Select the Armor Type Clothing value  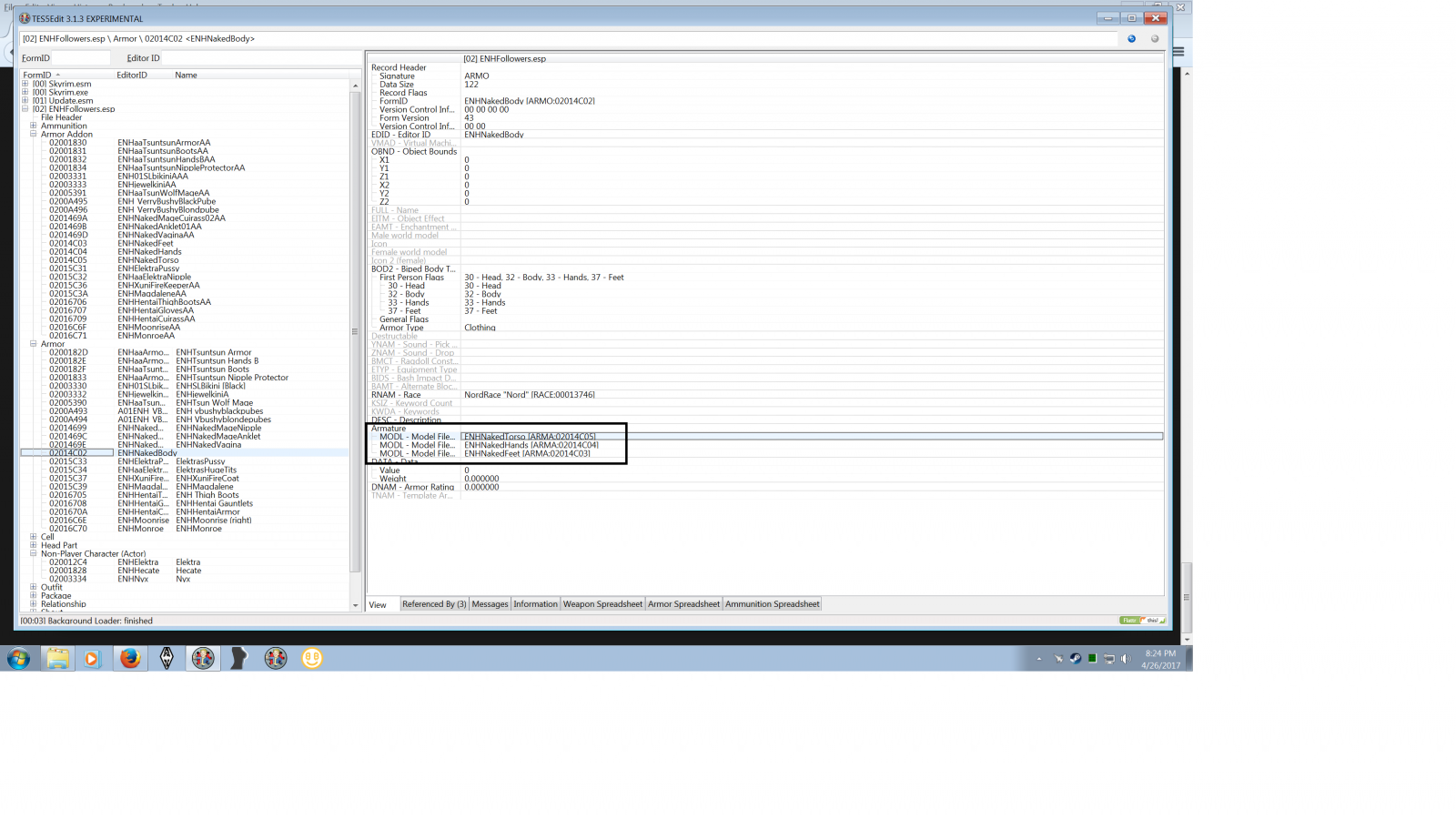click(x=480, y=328)
